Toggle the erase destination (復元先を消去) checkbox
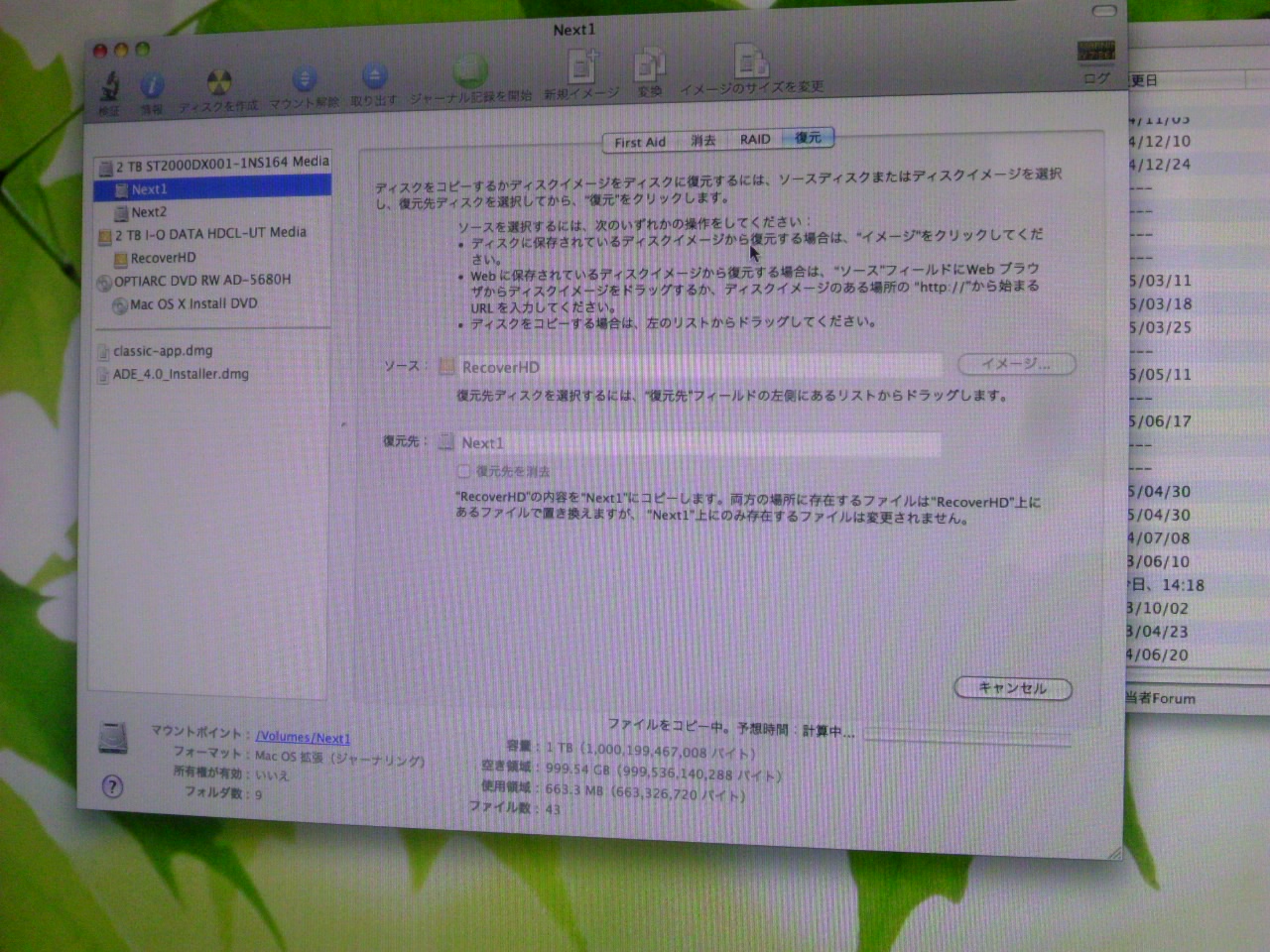Screen dimensions: 1270x952 (463, 471)
